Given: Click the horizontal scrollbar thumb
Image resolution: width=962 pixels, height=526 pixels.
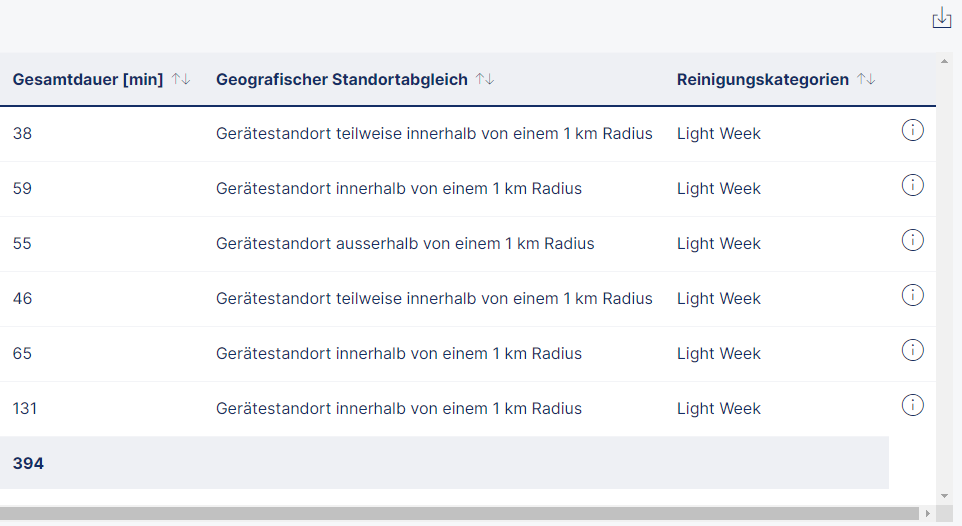Looking at the screenshot, I should tap(460, 513).
